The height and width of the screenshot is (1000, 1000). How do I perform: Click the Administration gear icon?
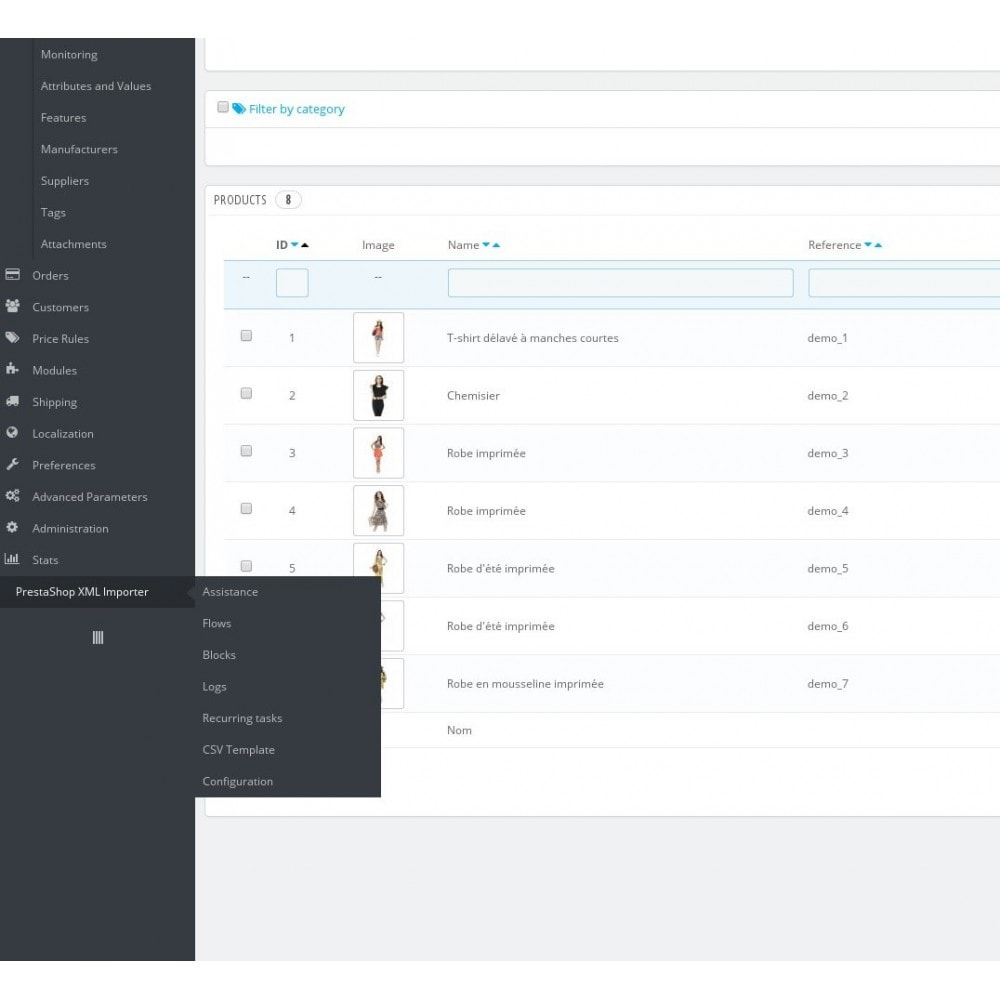12,527
